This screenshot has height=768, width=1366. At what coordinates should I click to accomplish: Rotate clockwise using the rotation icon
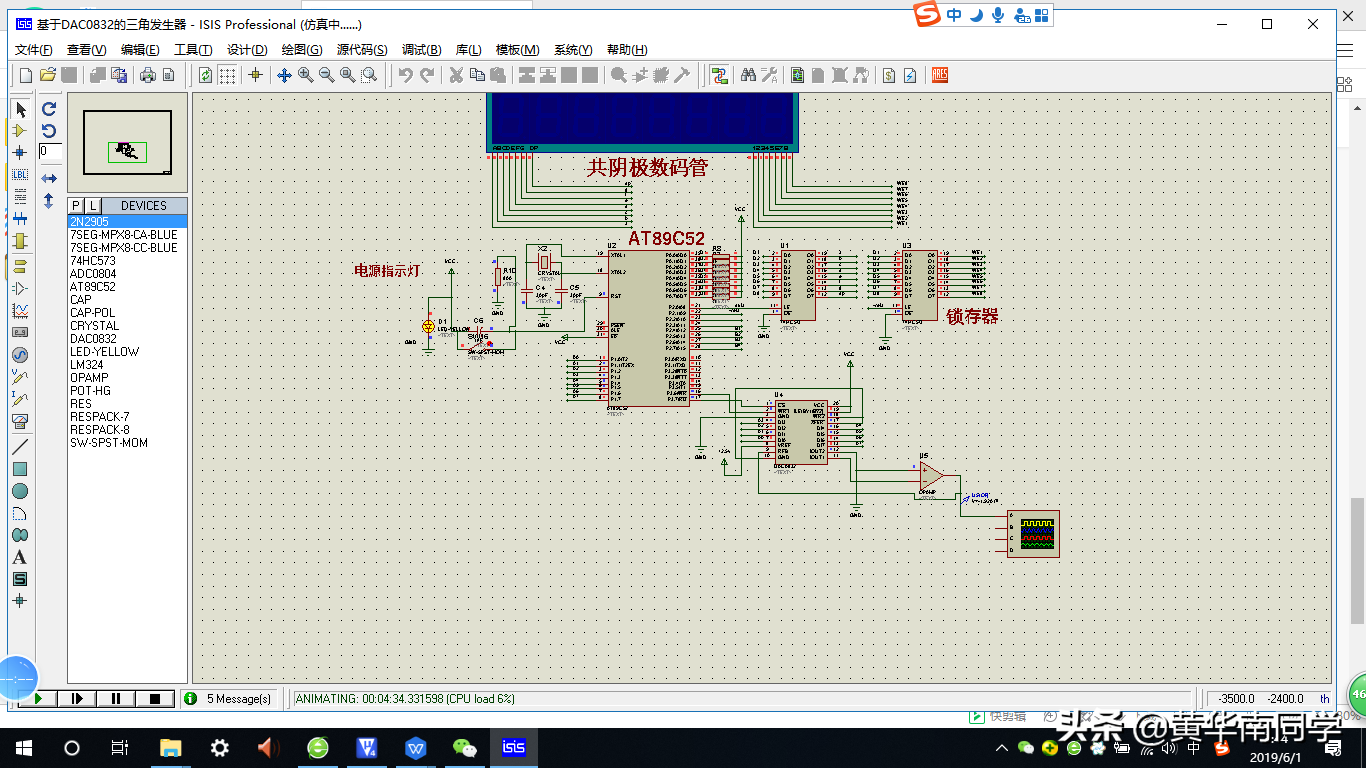[x=49, y=109]
